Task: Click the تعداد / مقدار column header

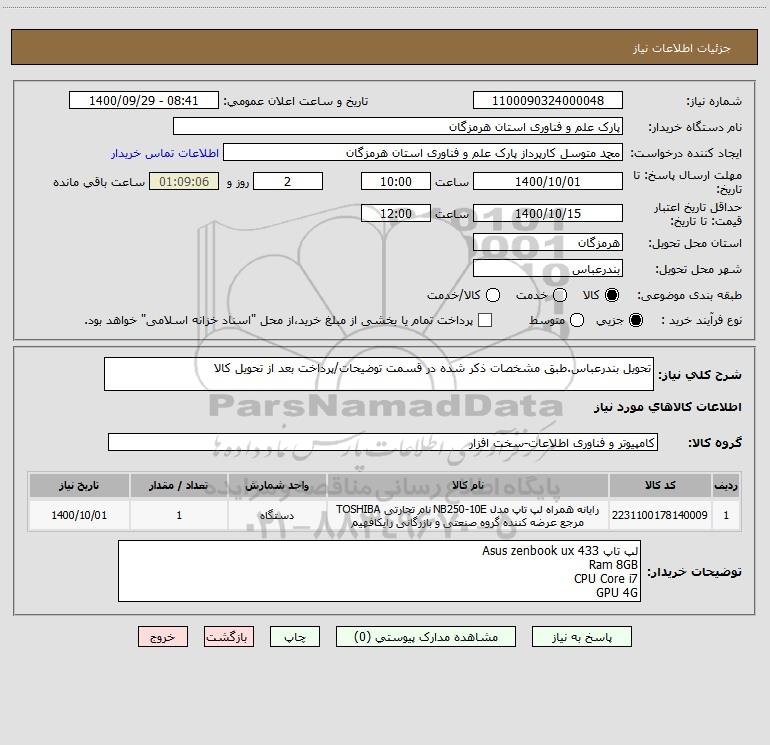Action: coord(179,486)
